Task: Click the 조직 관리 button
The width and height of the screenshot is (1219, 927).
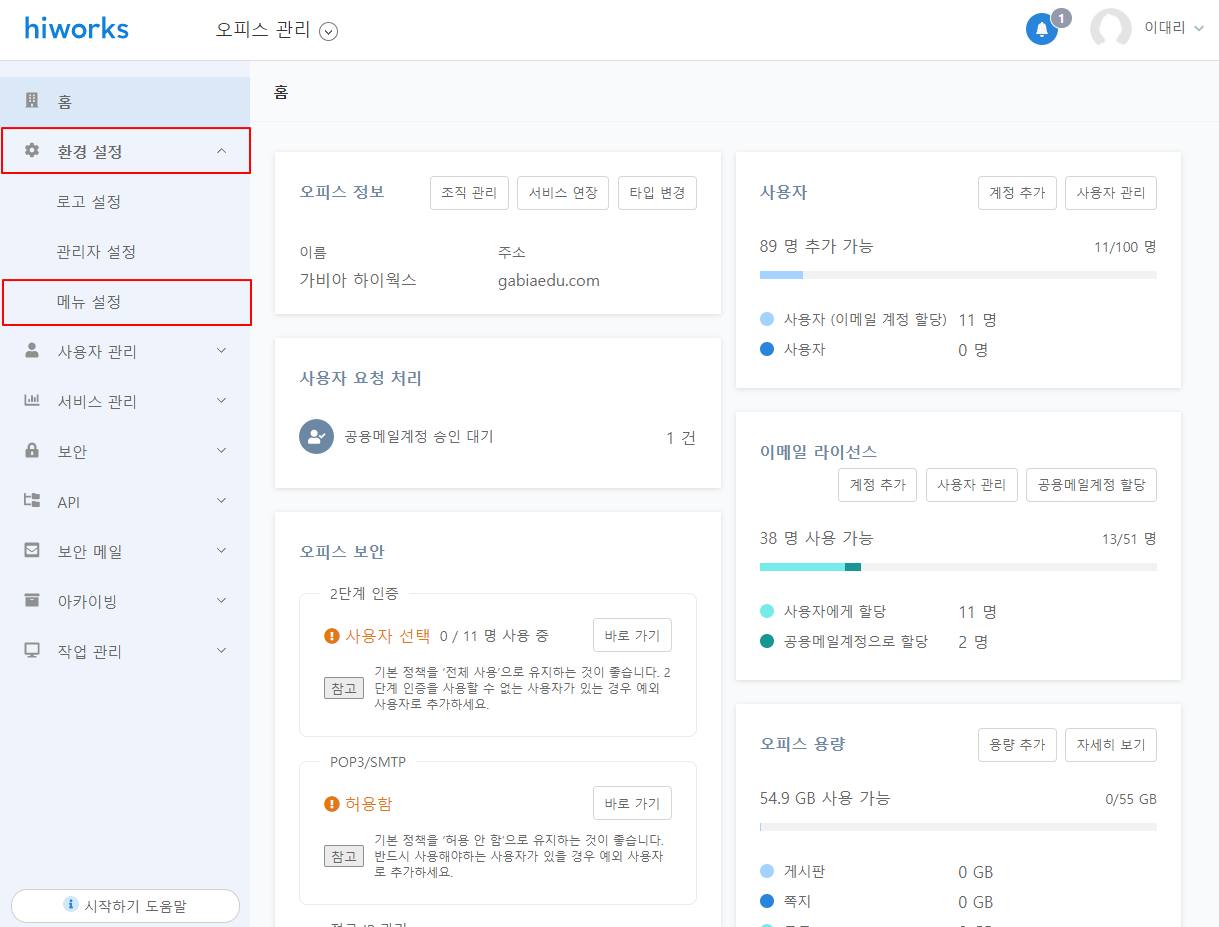Action: pos(469,193)
